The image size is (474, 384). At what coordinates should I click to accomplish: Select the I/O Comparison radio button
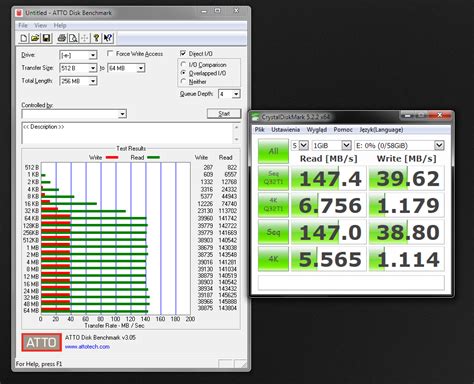coord(183,64)
